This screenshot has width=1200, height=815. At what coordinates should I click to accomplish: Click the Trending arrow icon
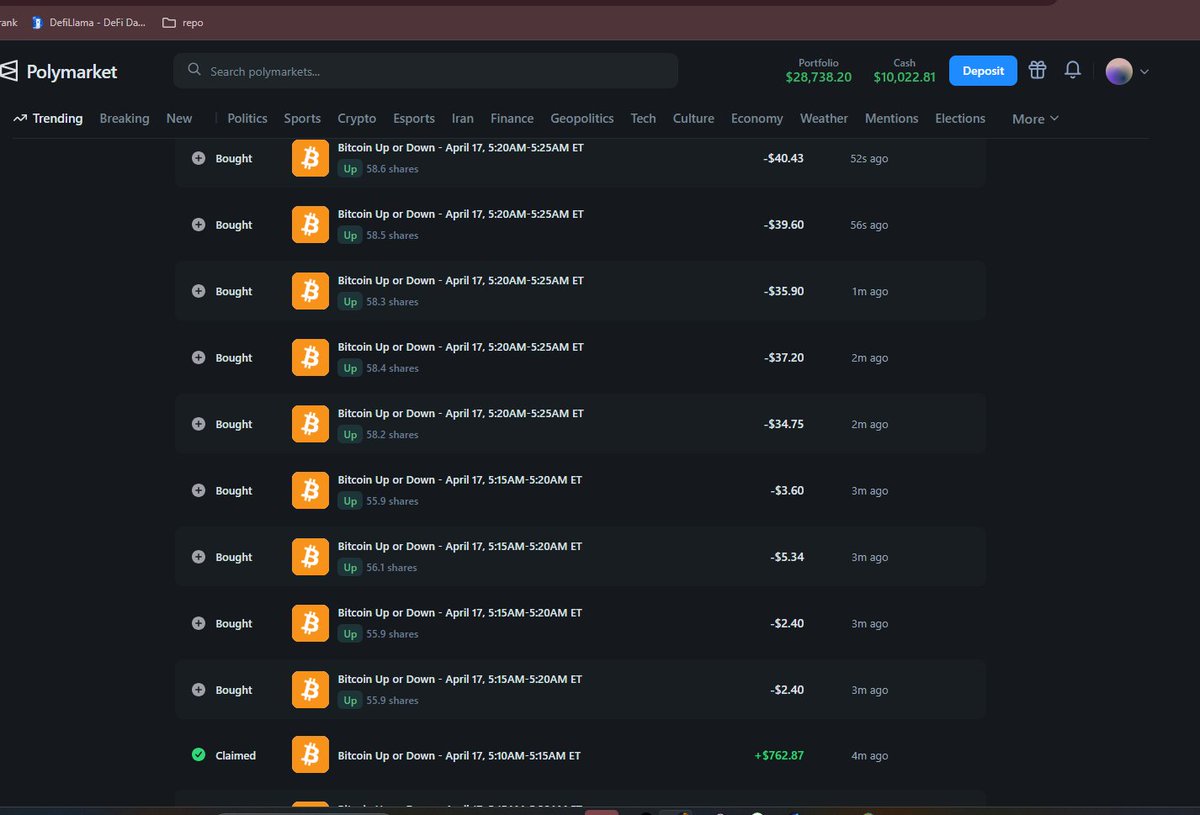point(19,118)
